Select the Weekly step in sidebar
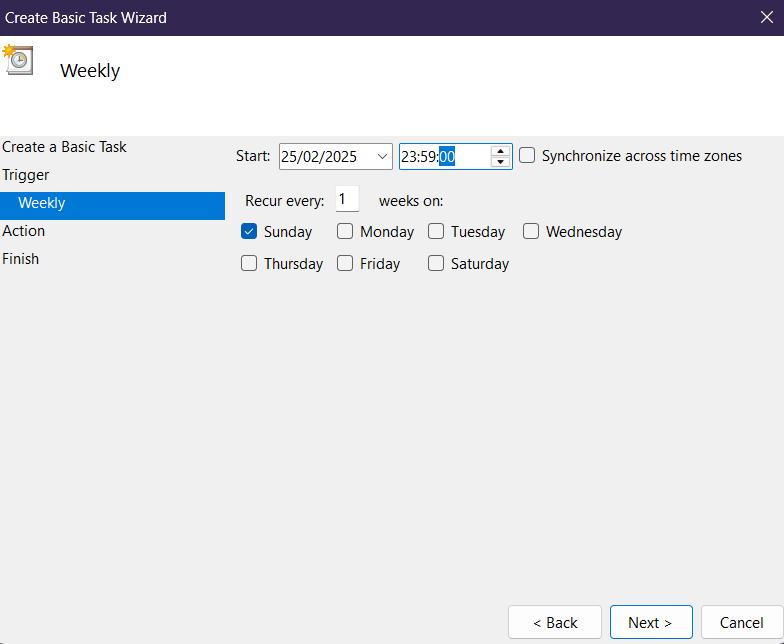The height and width of the screenshot is (644, 784). click(42, 203)
